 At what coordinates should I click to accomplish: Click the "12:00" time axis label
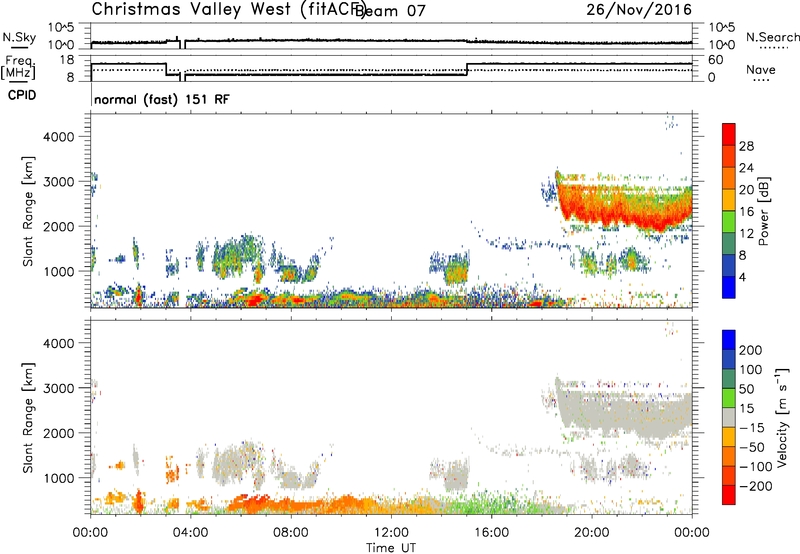coord(391,533)
